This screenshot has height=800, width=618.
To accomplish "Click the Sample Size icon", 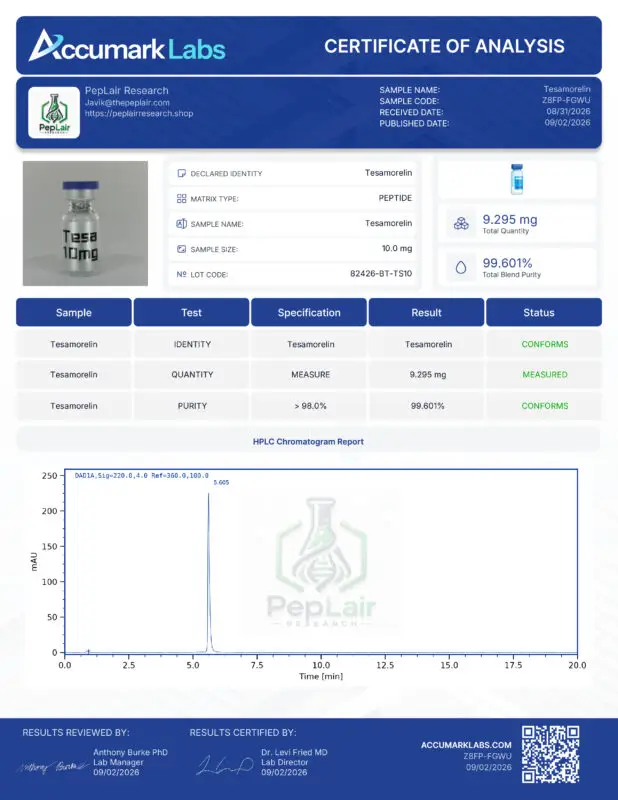I will pyautogui.click(x=181, y=249).
